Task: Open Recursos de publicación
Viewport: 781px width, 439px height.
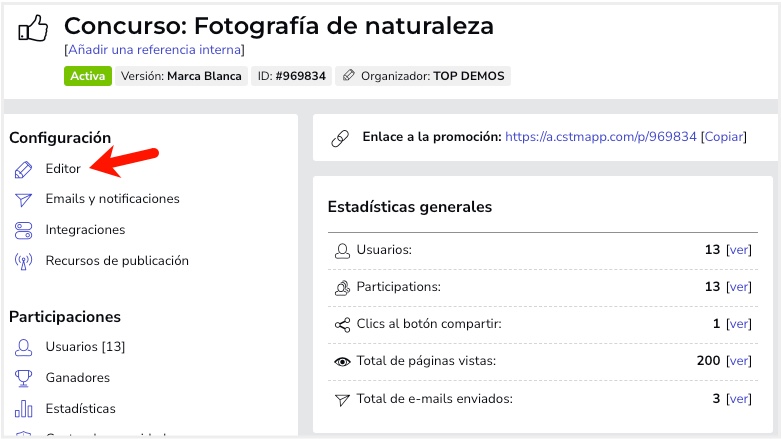Action: pyautogui.click(x=117, y=261)
